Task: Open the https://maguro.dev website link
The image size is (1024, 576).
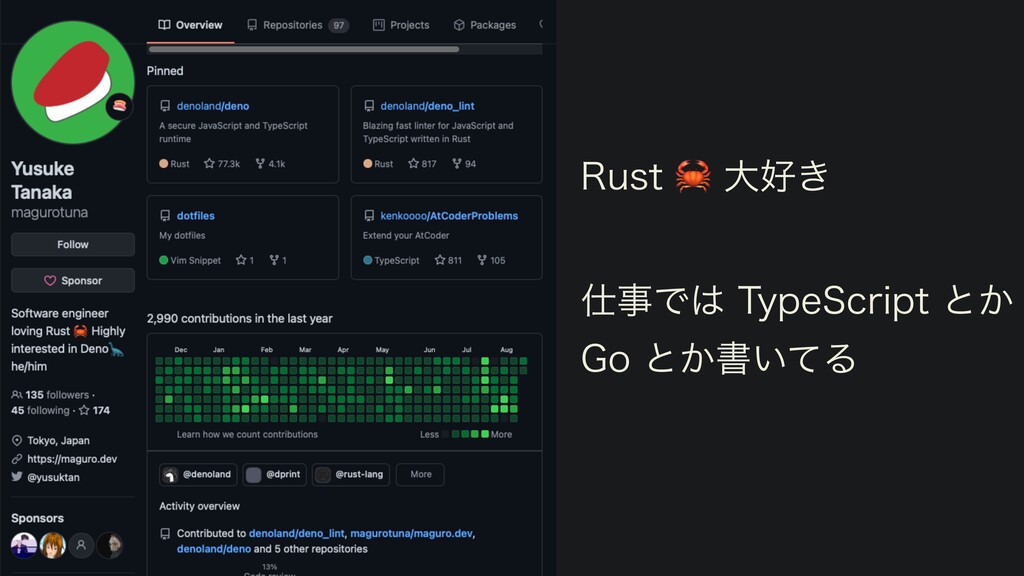Action: click(72, 458)
